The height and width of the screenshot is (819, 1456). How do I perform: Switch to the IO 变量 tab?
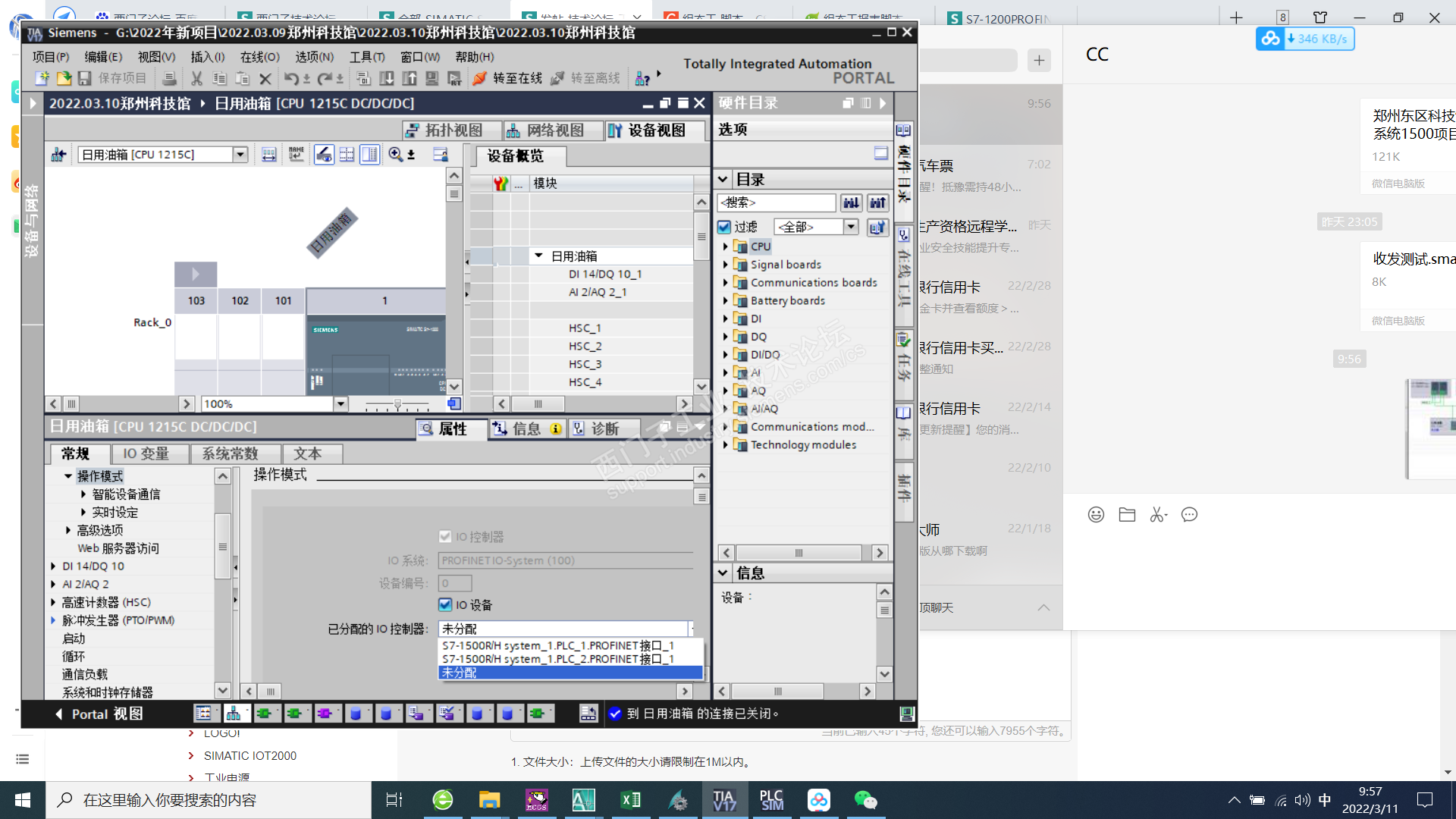point(146,453)
